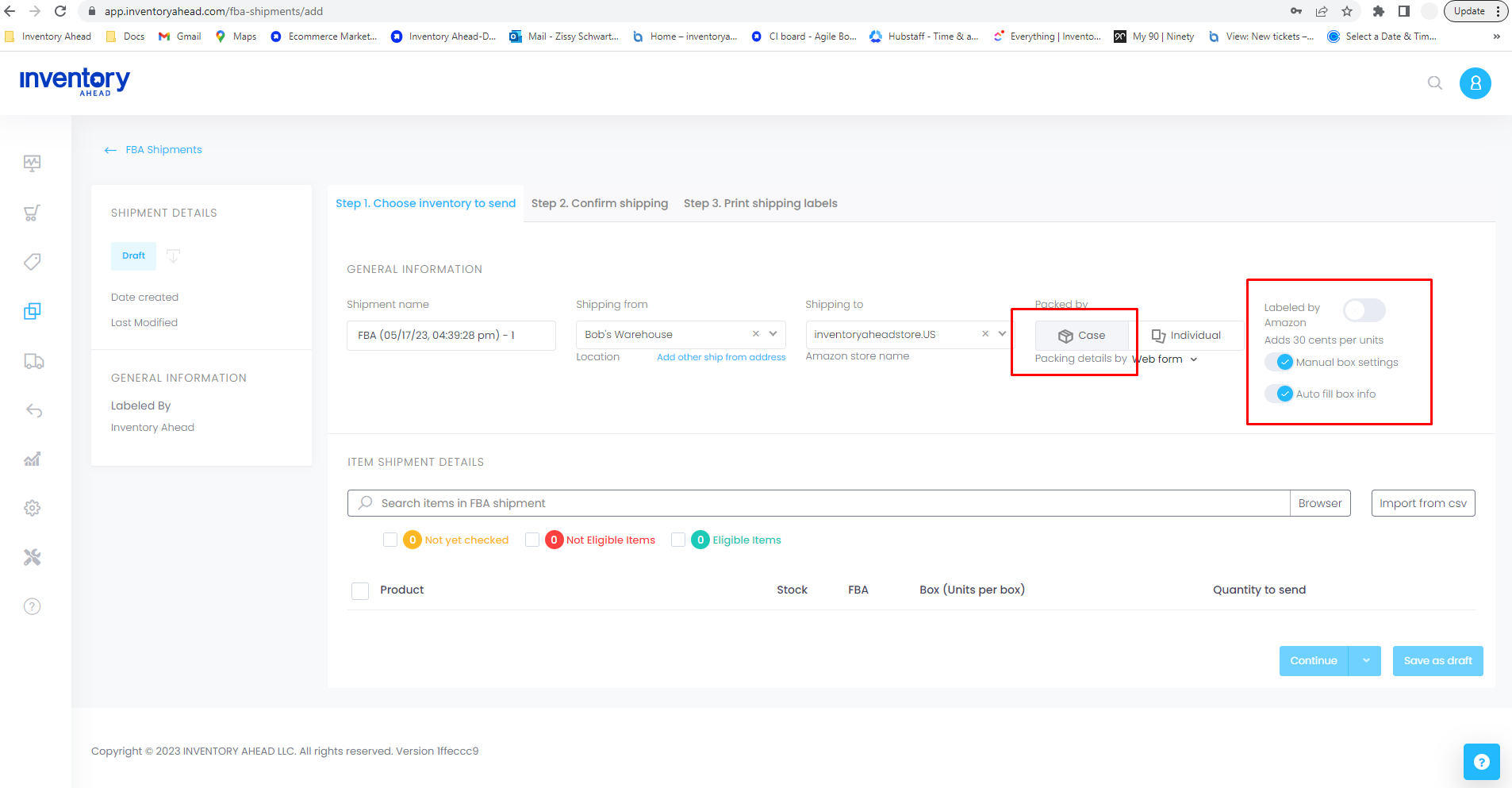Expand the Shipping from Bob's Warehouse dropdown
Viewport: 1512px width, 788px height.
pyautogui.click(x=773, y=334)
